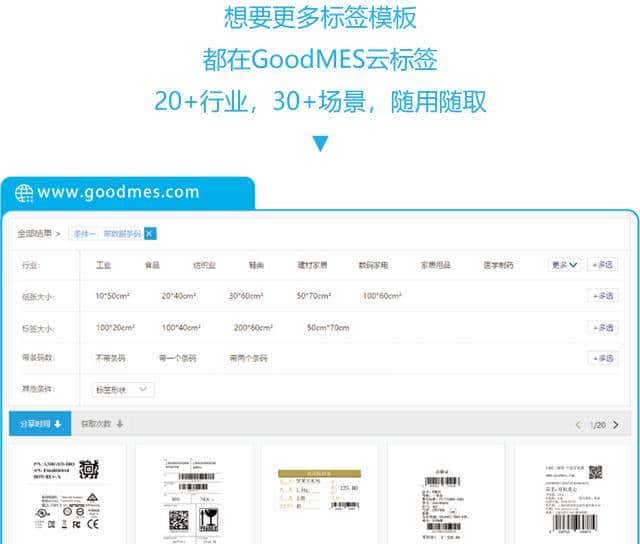Screen dimensions: 640x544
Task: Enable 多选 in the 带条码数 row
Action: [603, 358]
